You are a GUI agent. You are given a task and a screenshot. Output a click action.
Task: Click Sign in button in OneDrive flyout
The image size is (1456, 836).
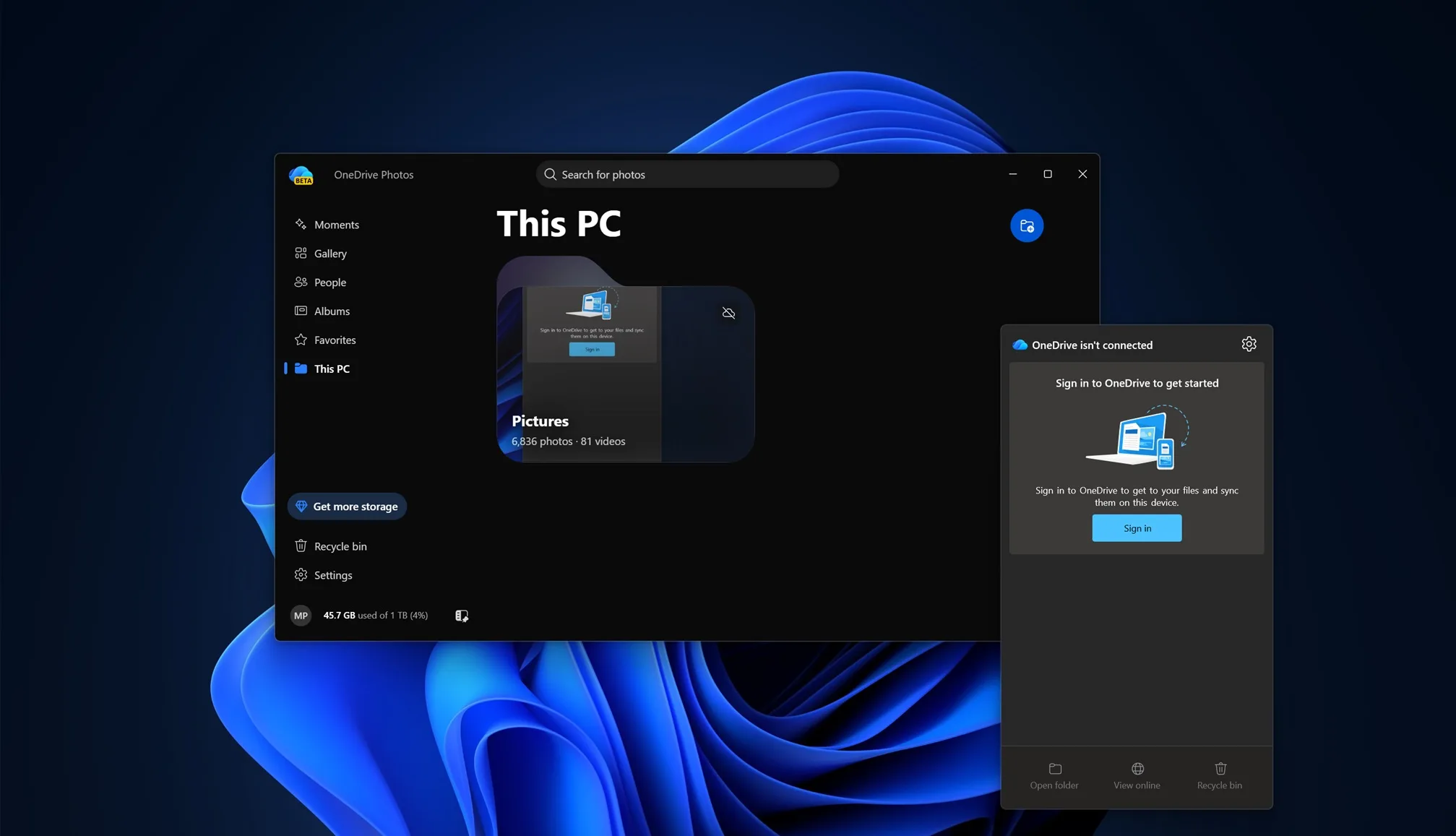tap(1137, 528)
